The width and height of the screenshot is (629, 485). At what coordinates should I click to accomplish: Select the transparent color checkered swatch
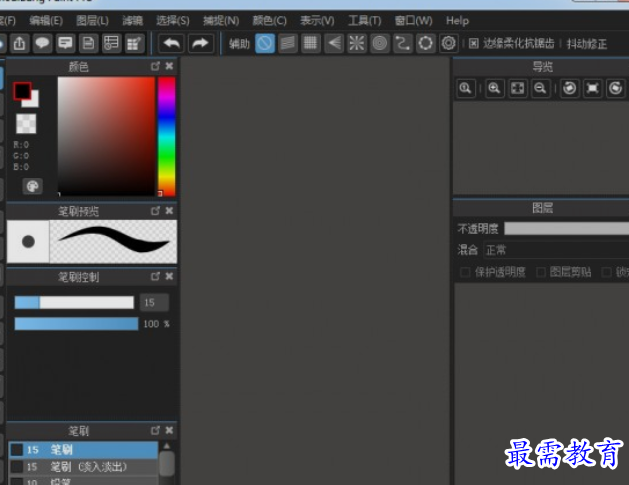[x=26, y=123]
